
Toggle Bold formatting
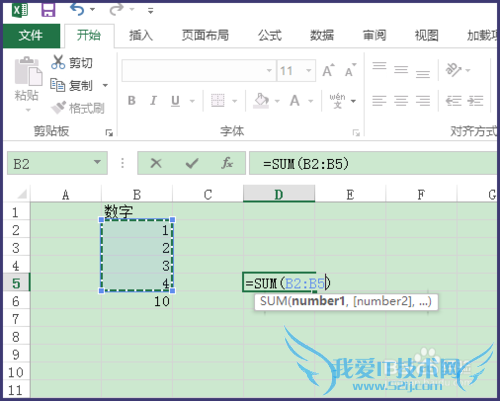(x=132, y=100)
